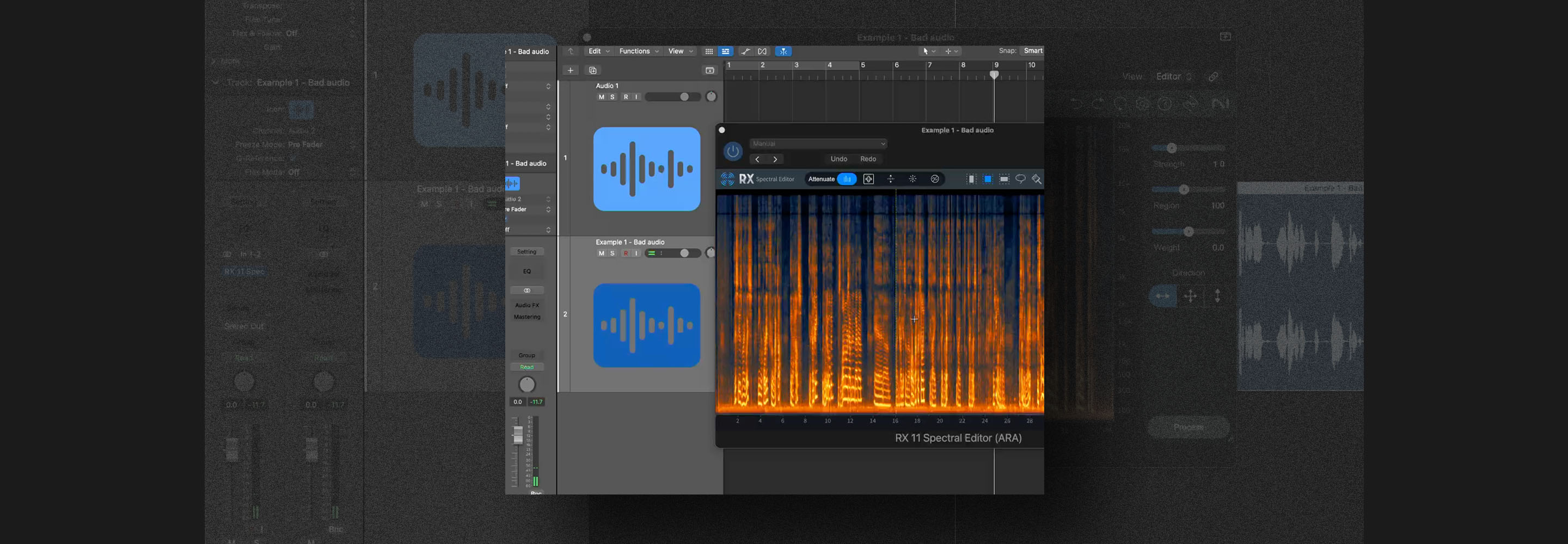Click the light blue Audio 1 track icon
This screenshot has width=1568, height=544.
pos(646,169)
